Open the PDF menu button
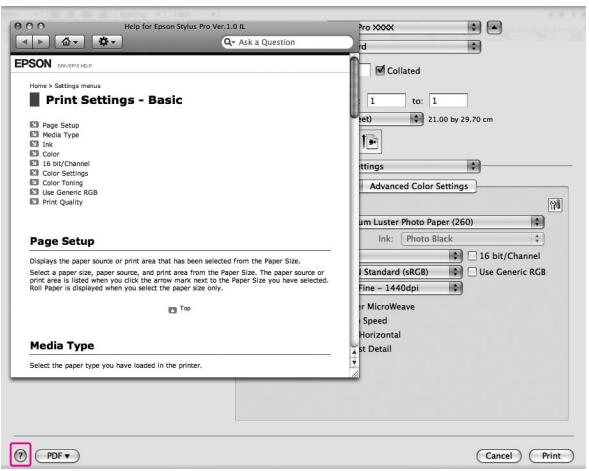 pos(57,456)
